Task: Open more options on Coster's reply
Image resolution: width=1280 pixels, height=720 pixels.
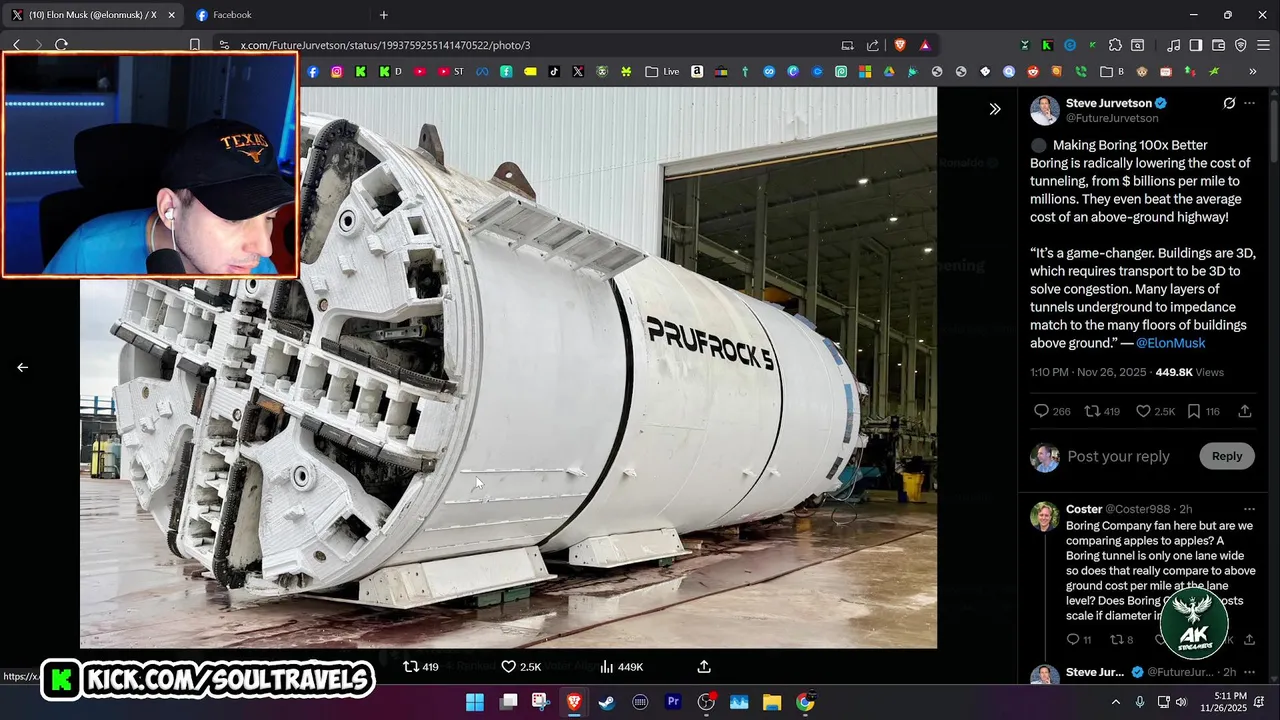Action: [1249, 509]
